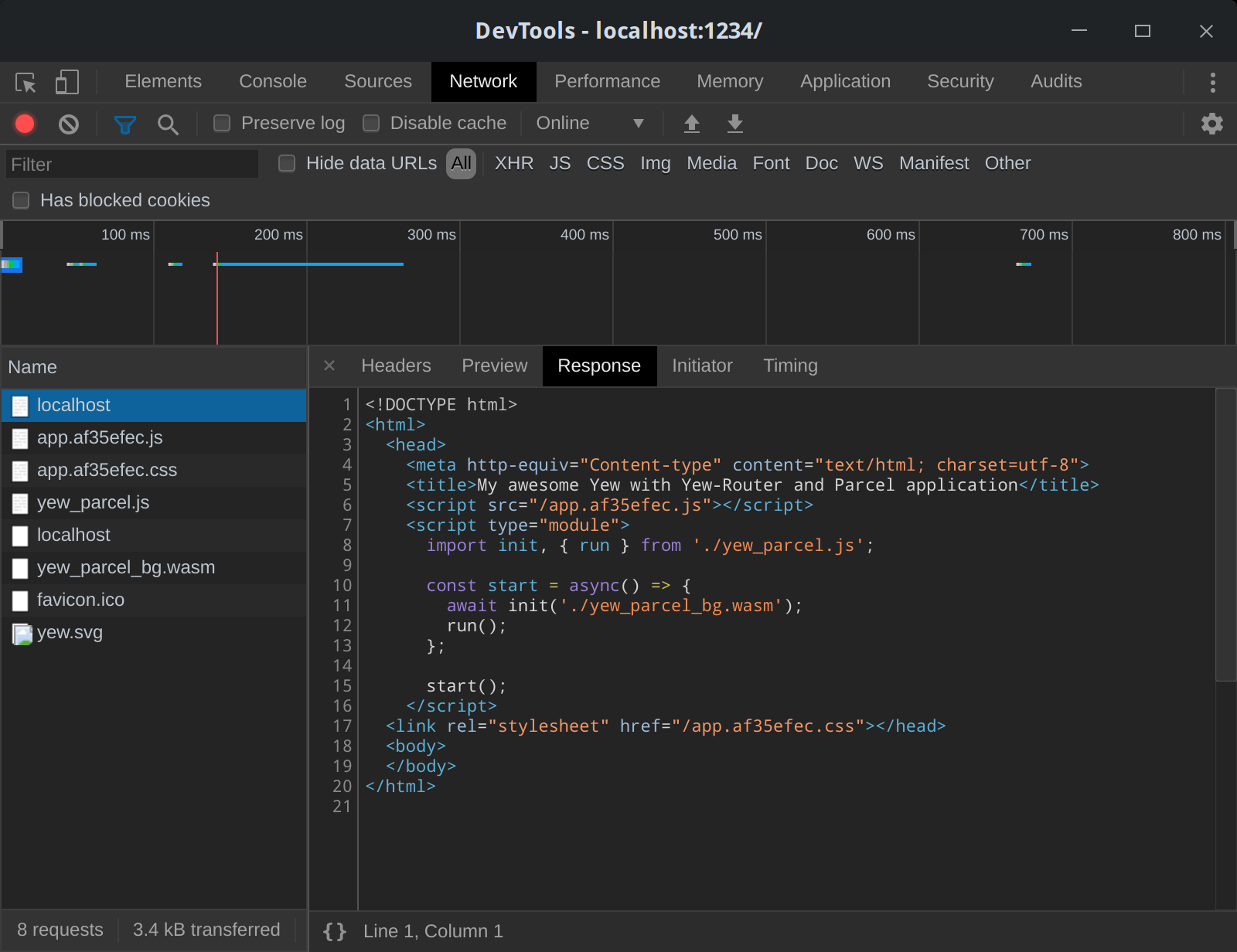This screenshot has height=952, width=1237.
Task: Open network settings gear icon
Action: tap(1212, 124)
